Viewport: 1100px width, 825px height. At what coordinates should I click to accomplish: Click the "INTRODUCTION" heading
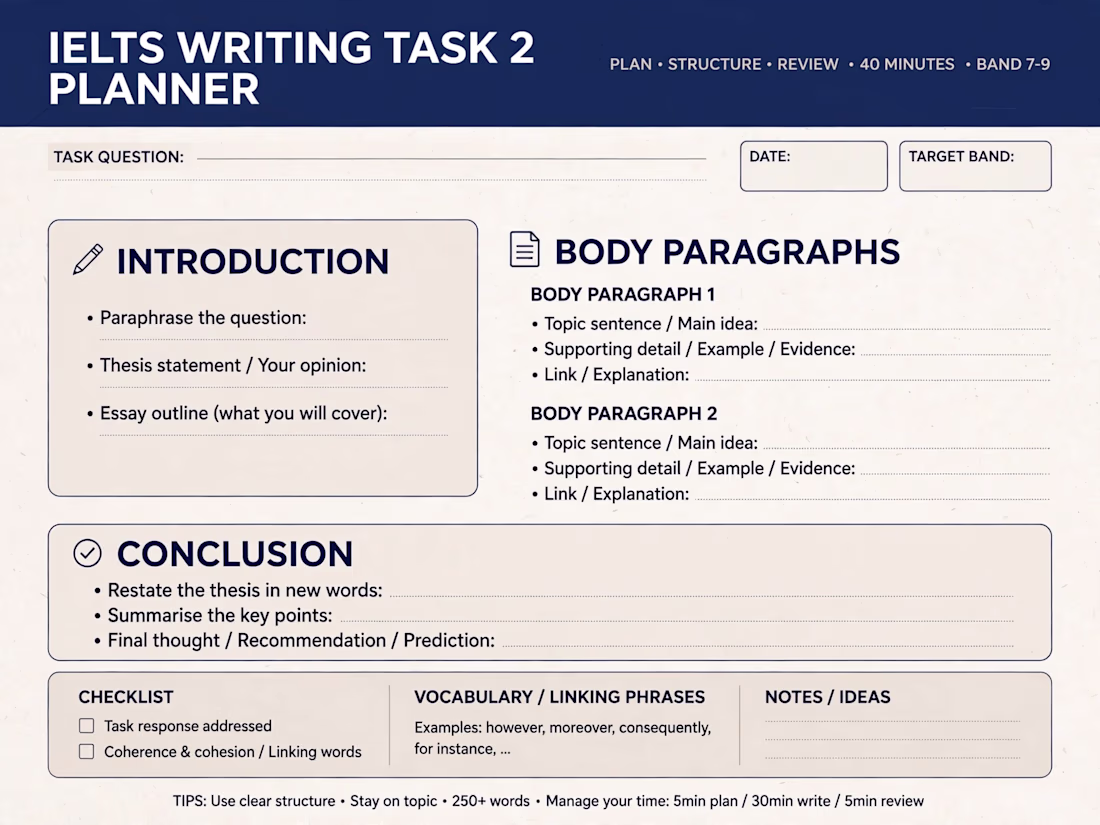(253, 261)
